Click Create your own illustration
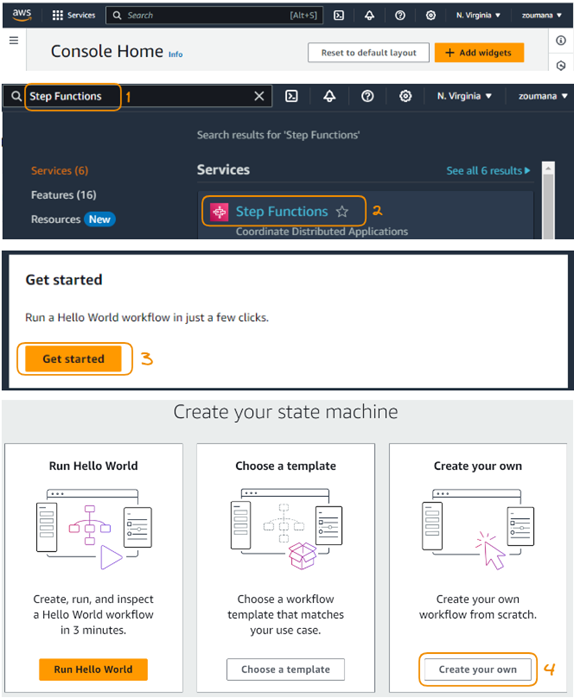 (478, 529)
